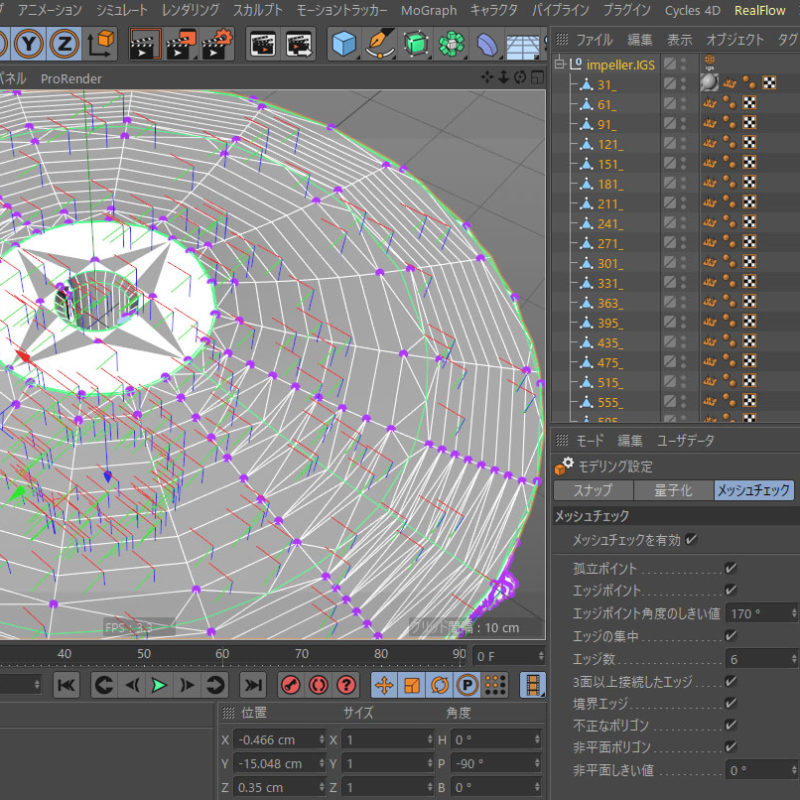Click the record keyframe key icon

click(x=289, y=685)
